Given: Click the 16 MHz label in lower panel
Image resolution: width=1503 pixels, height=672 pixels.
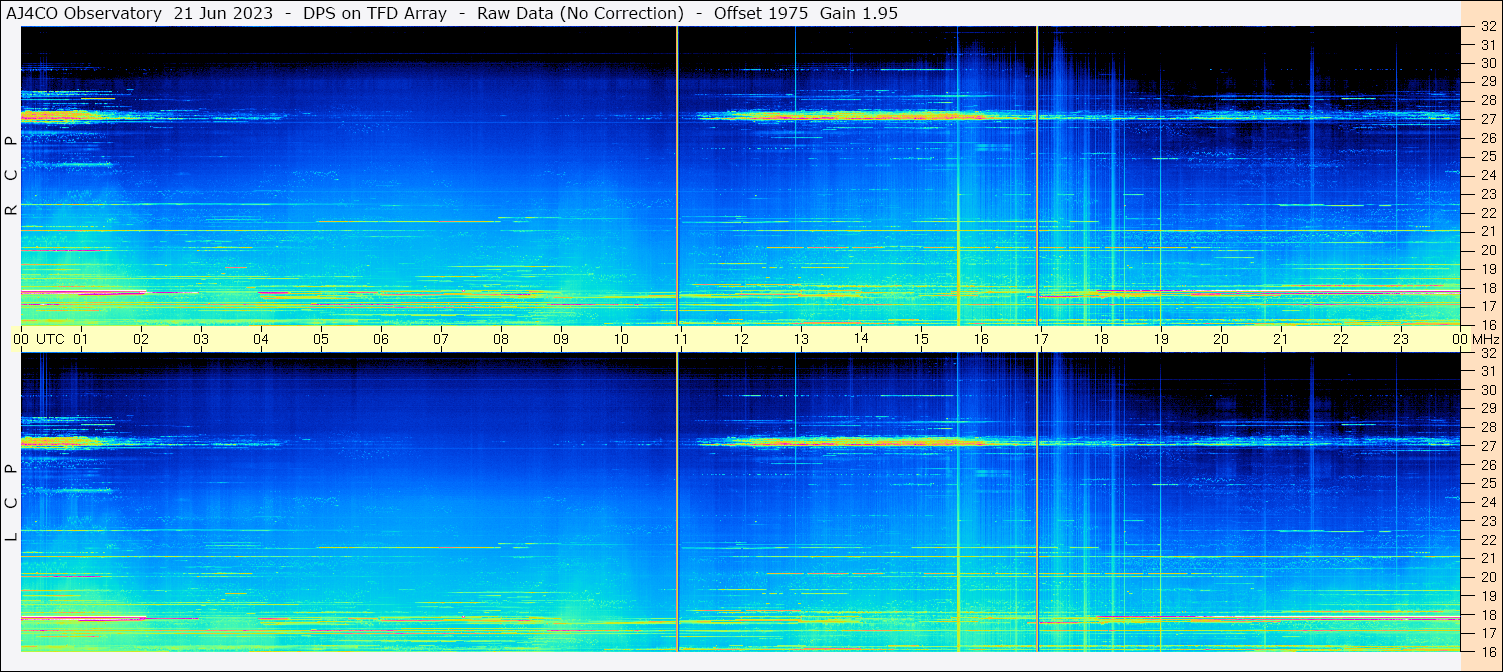Looking at the screenshot, I should [1487, 651].
